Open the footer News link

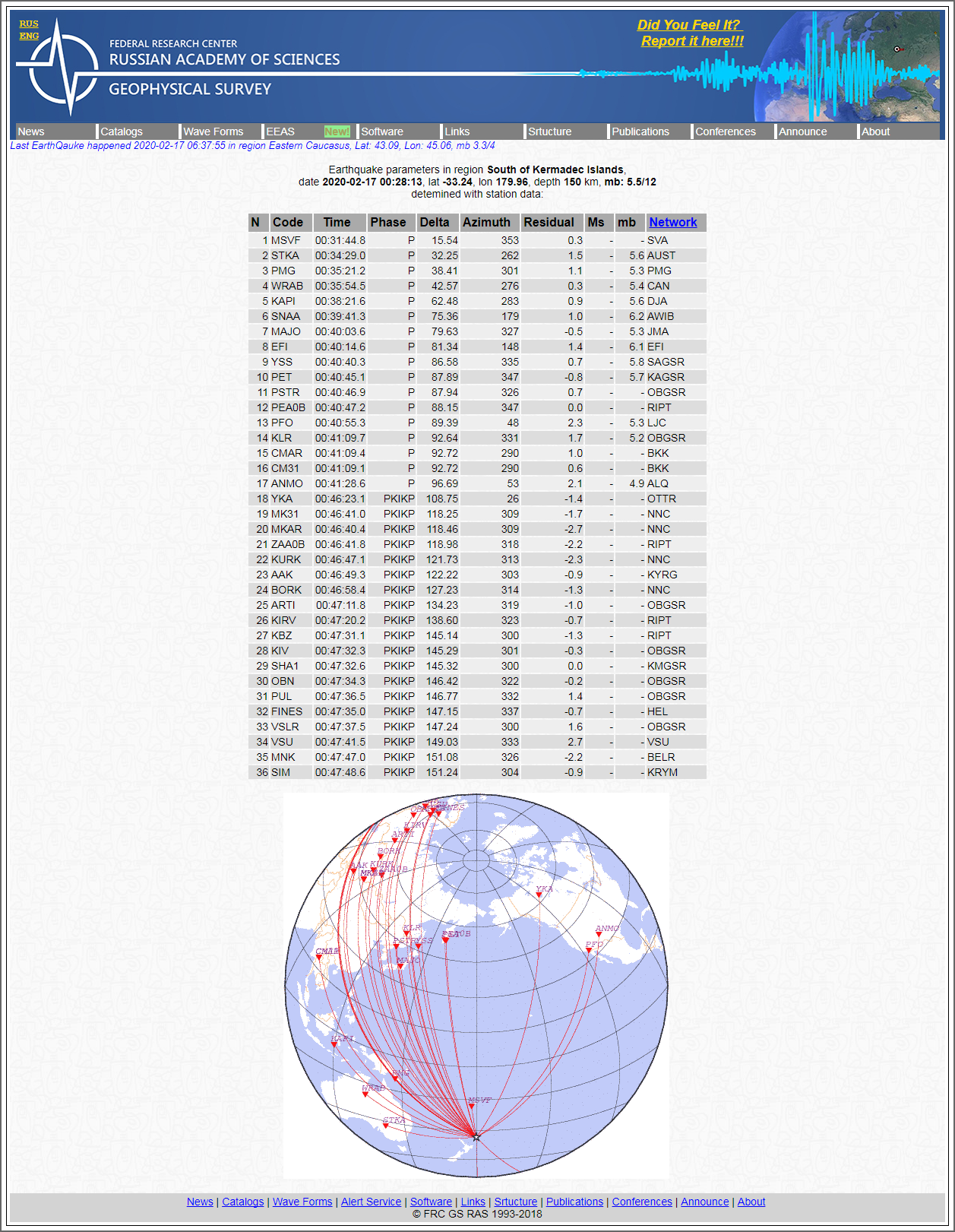click(200, 1202)
